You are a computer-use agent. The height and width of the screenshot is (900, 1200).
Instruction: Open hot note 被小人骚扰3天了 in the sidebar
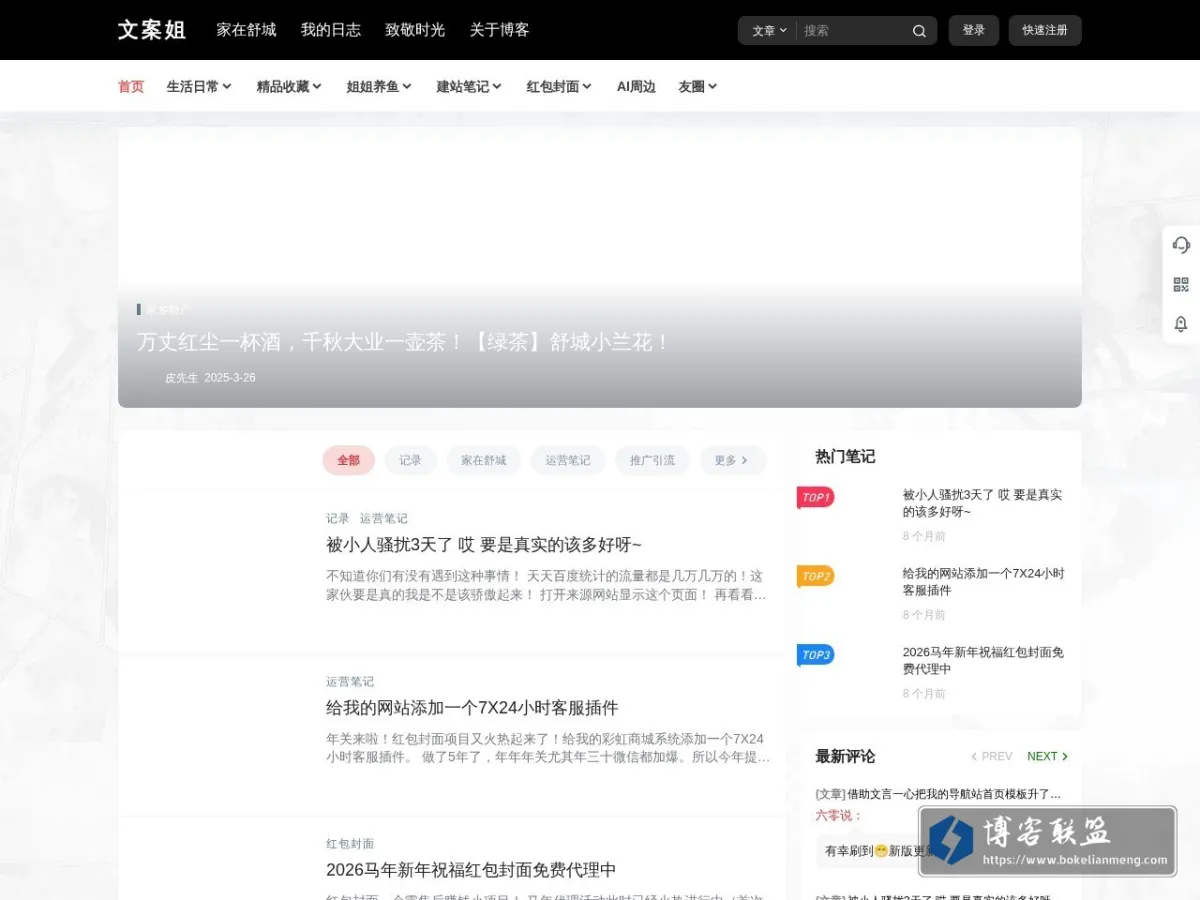[983, 503]
